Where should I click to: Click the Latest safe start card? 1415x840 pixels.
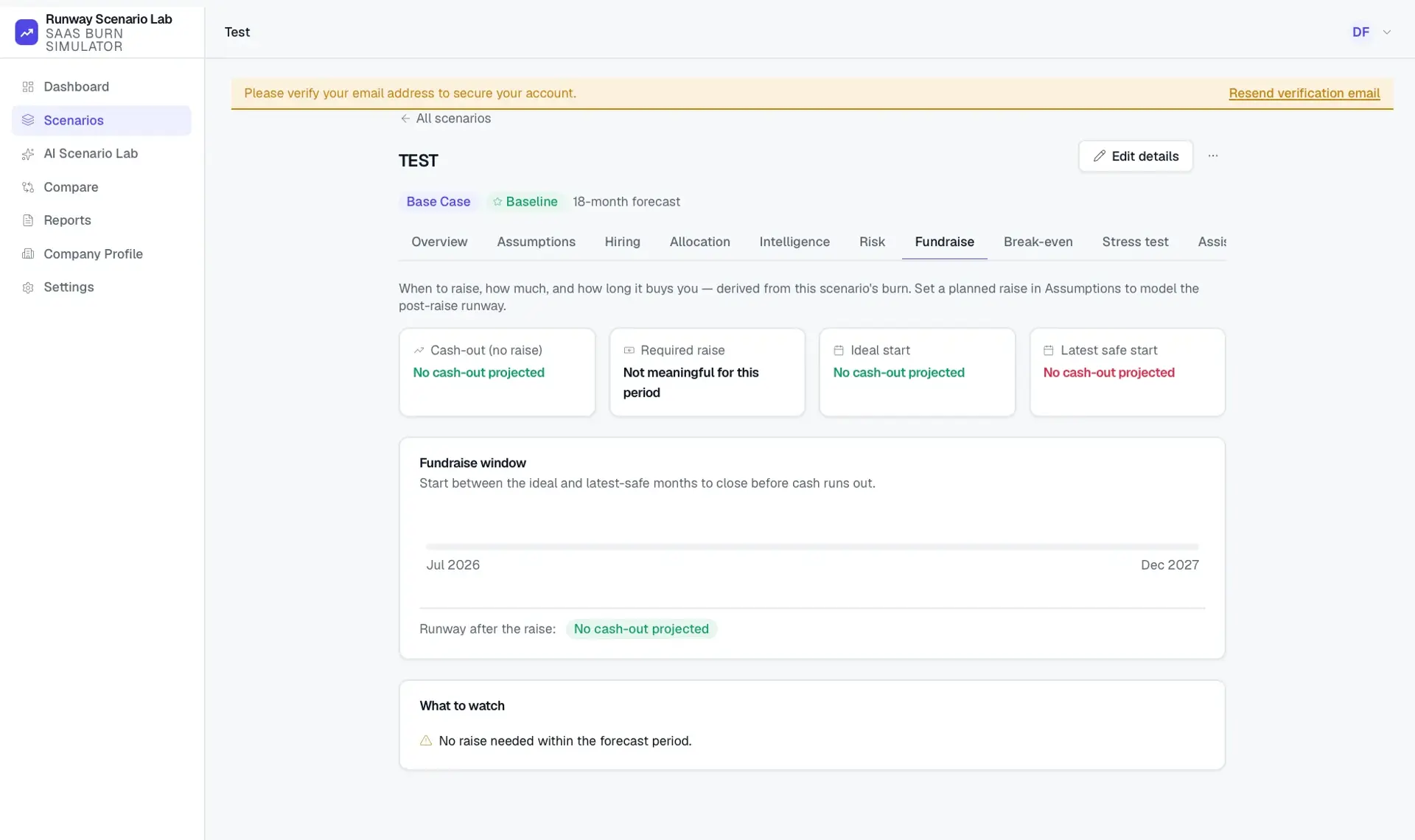[1127, 372]
